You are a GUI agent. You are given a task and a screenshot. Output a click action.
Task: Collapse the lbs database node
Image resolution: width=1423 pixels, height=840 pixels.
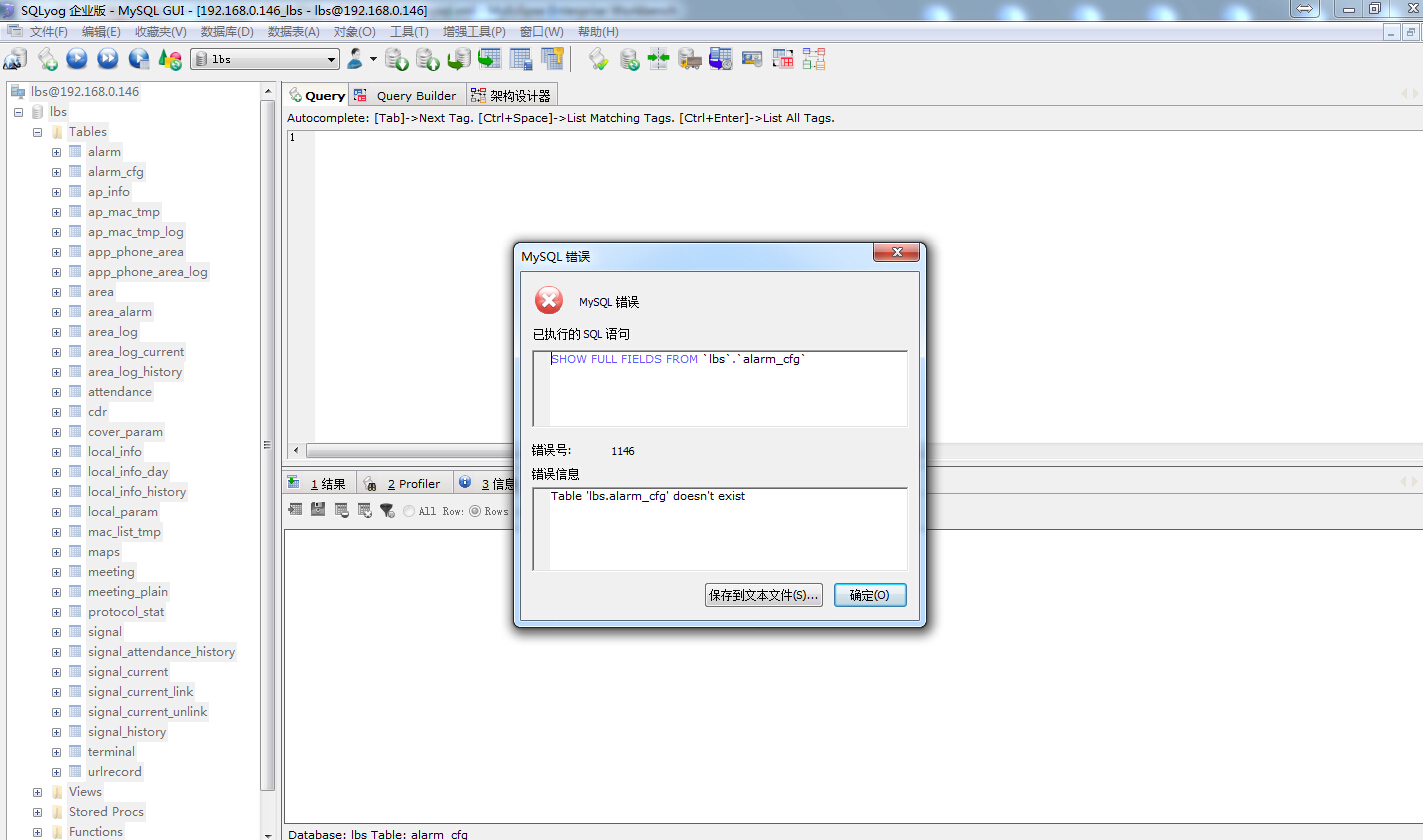pos(18,112)
